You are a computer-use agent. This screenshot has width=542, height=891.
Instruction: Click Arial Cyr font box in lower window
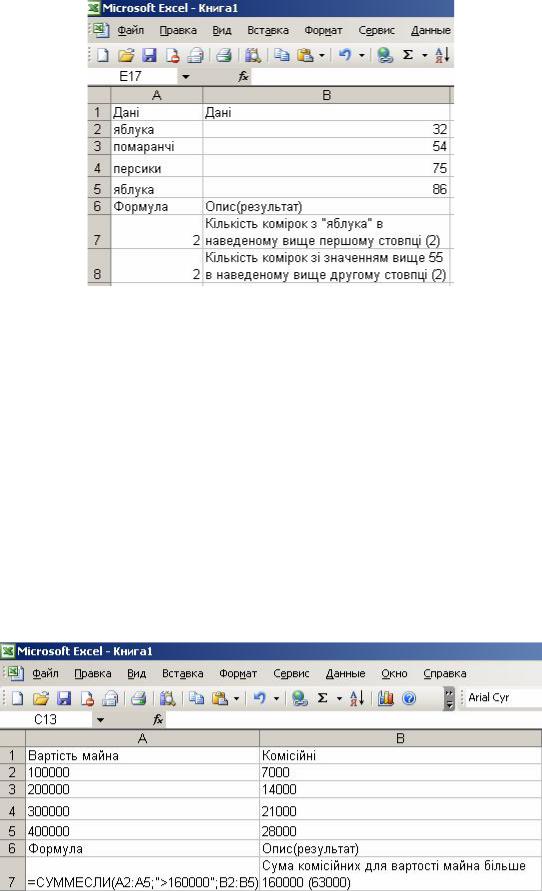click(x=503, y=698)
